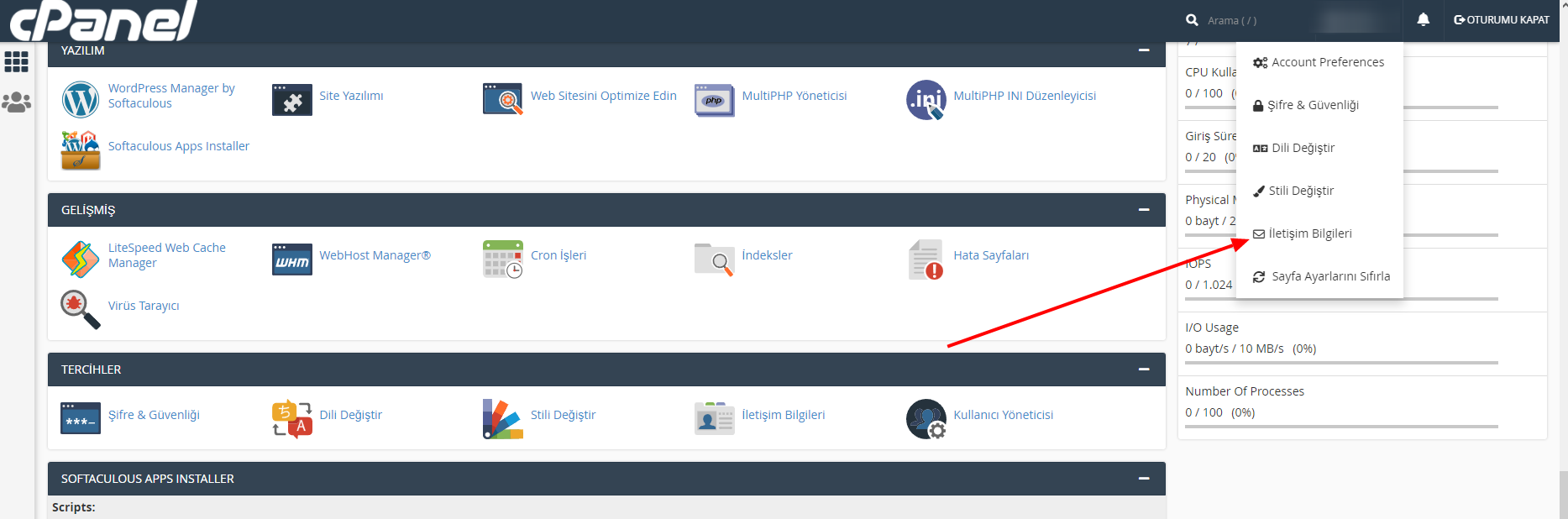Open the Softaculous Apps Installer link
Viewport: 1568px width, 519px height.
coord(179,146)
